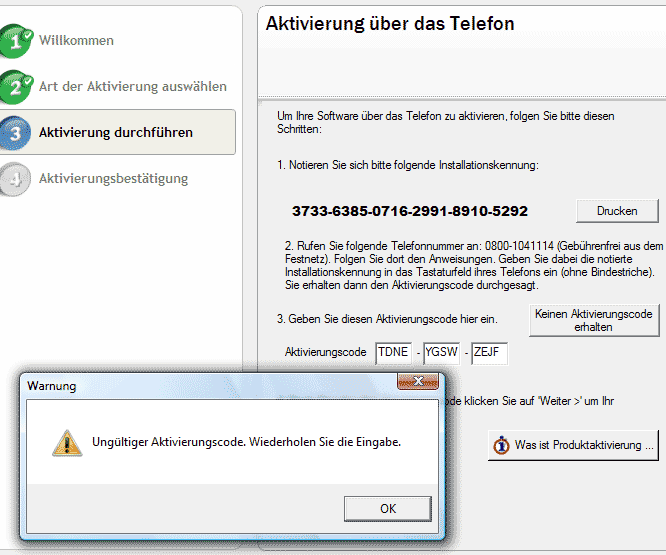666x555 pixels.
Task: Click the 'Aktivierungscode' field label
Action: point(325,352)
